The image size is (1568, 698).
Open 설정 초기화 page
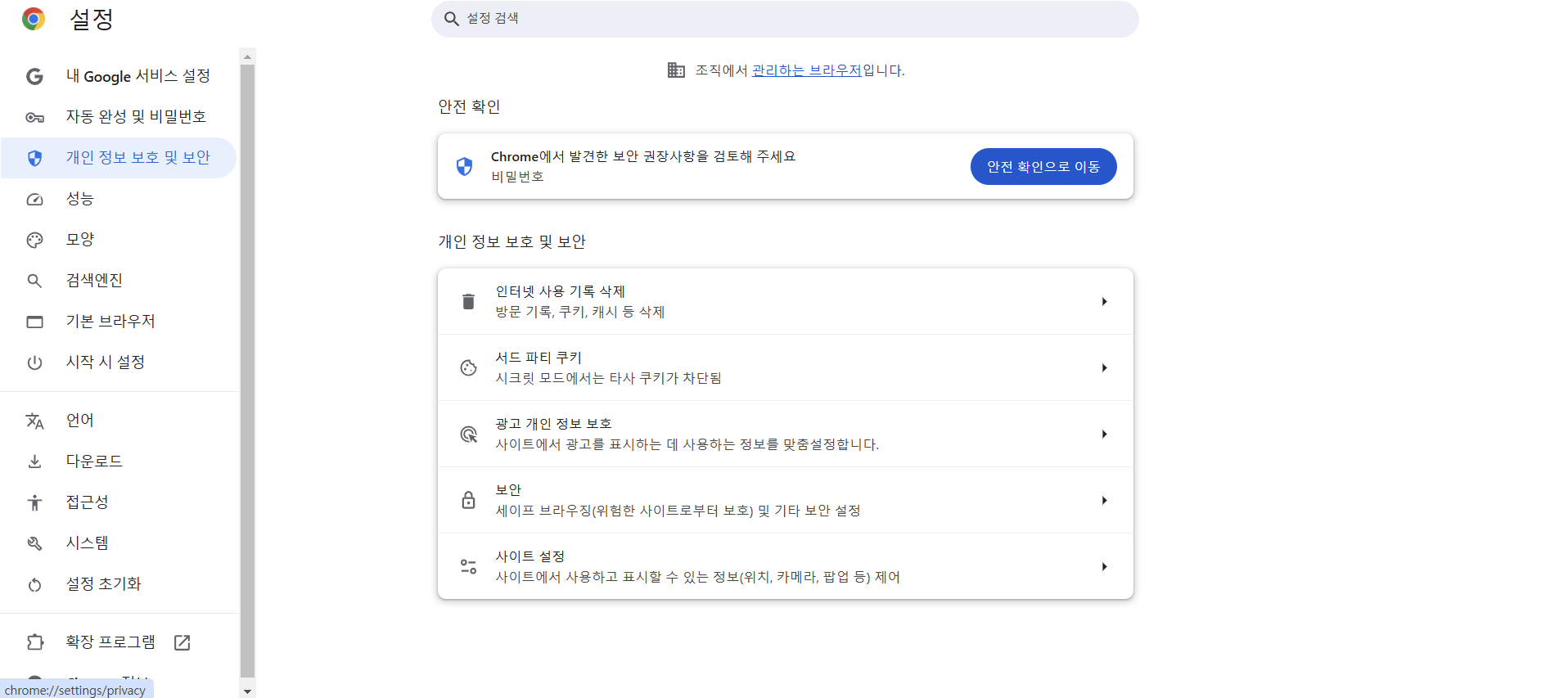(x=119, y=584)
